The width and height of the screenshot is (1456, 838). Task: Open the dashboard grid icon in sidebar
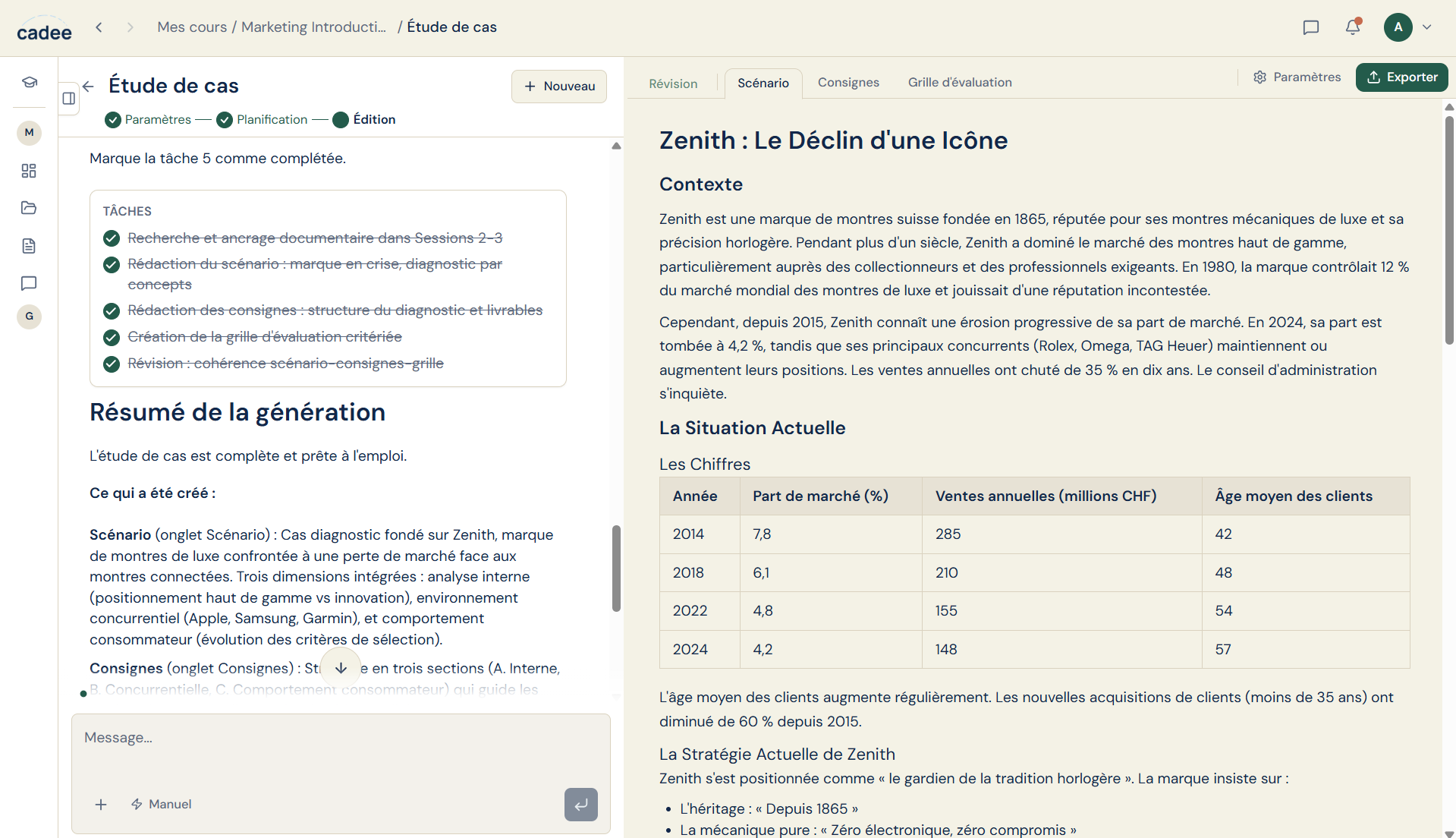(29, 171)
